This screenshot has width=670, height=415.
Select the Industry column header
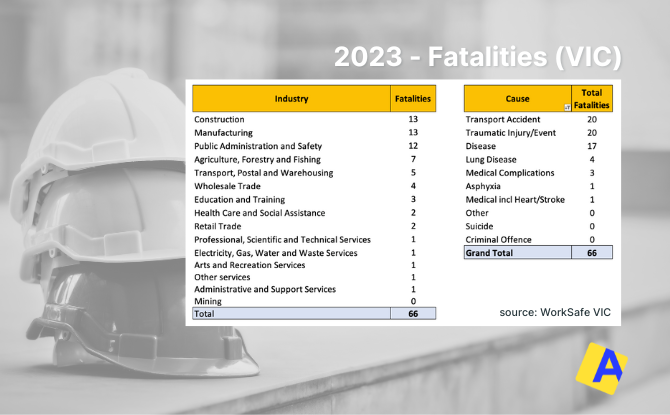coord(291,99)
